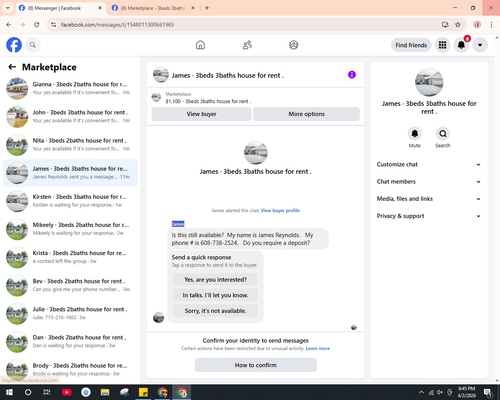The image size is (500, 400).
Task: Open John's 3beds 3baths conversation
Action: click(x=70, y=117)
